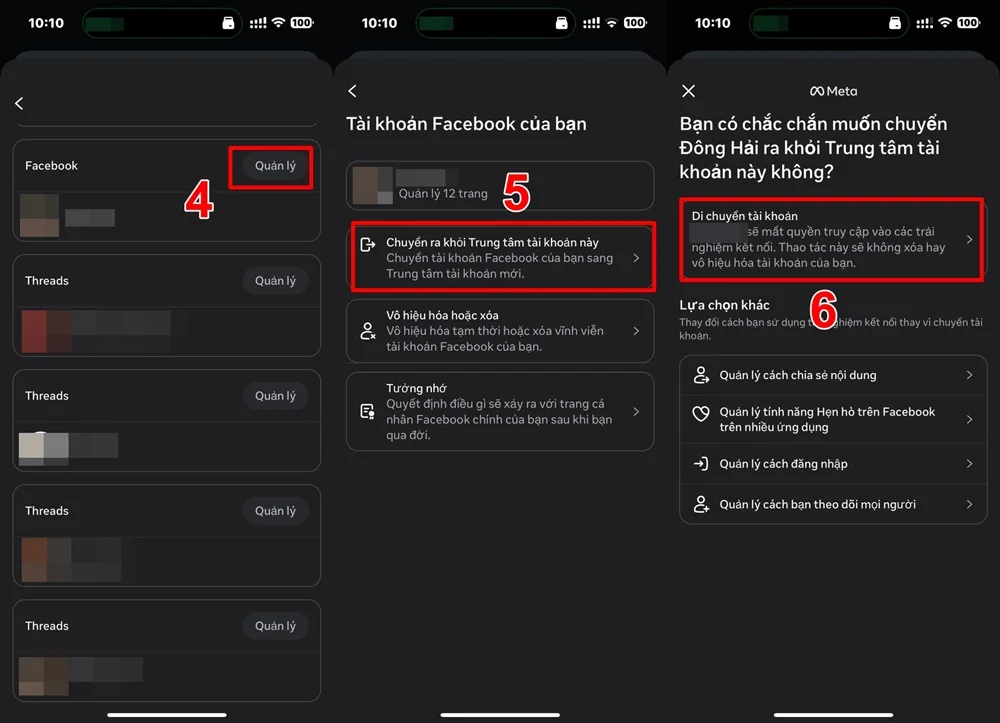This screenshot has width=1000, height=723.
Task: Tap the person-x icon for 'Vô hiệu hóa hoặc xóa'
Action: point(368,331)
